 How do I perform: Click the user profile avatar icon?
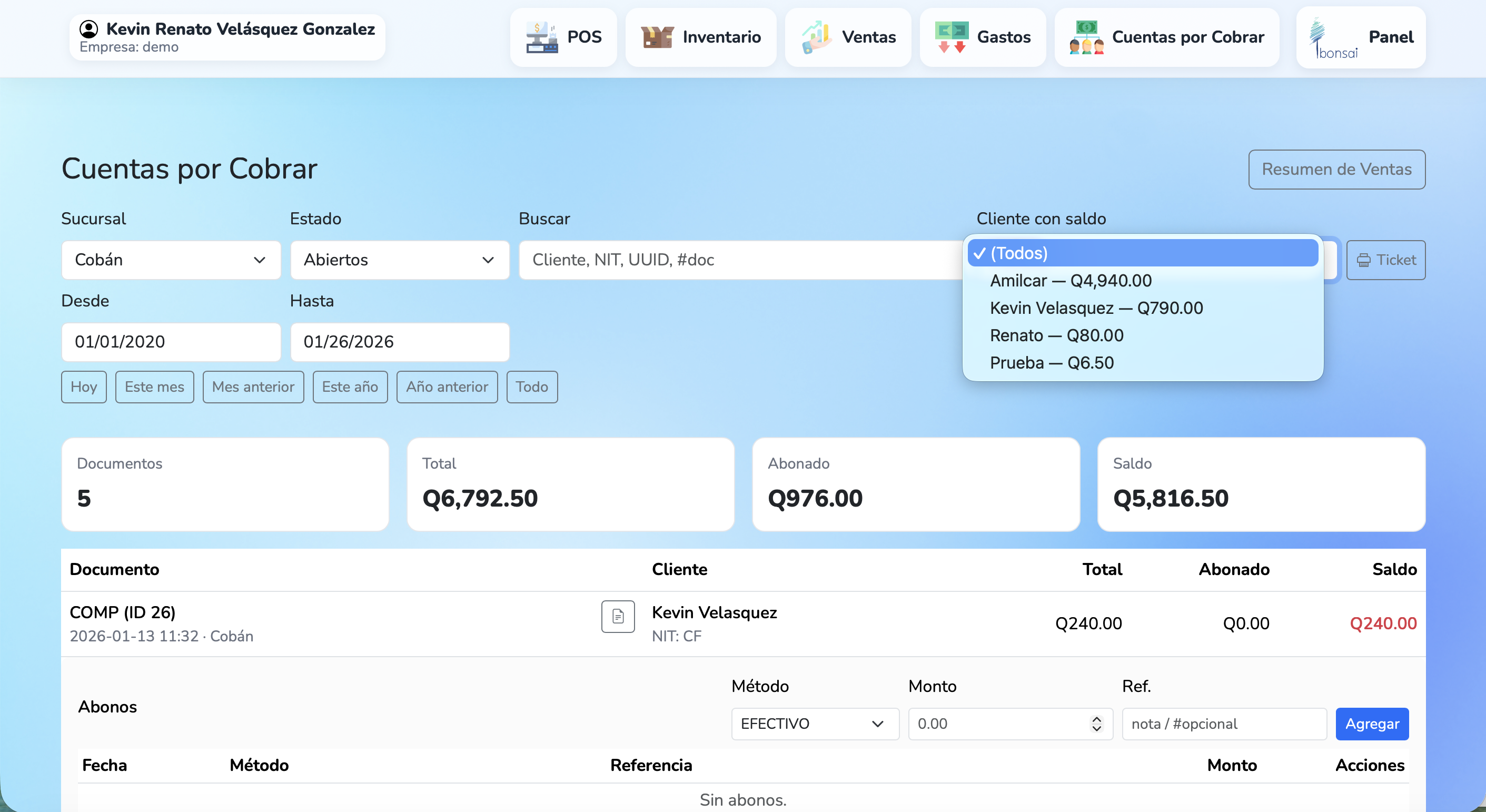pyautogui.click(x=89, y=29)
